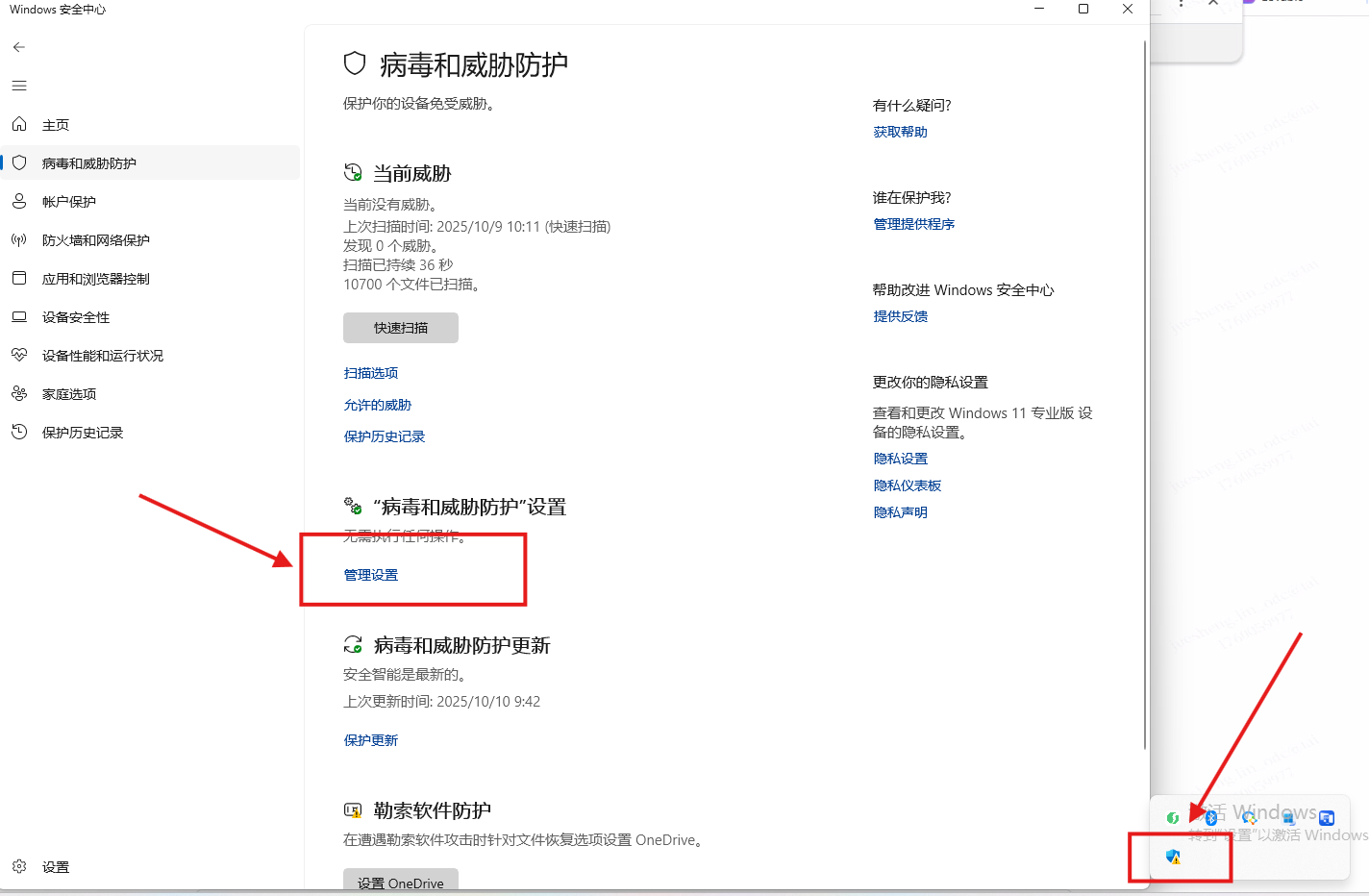Viewport: 1369px width, 896px height.
Task: Click the Bluetooth icon in tray popup
Action: coord(1211,817)
